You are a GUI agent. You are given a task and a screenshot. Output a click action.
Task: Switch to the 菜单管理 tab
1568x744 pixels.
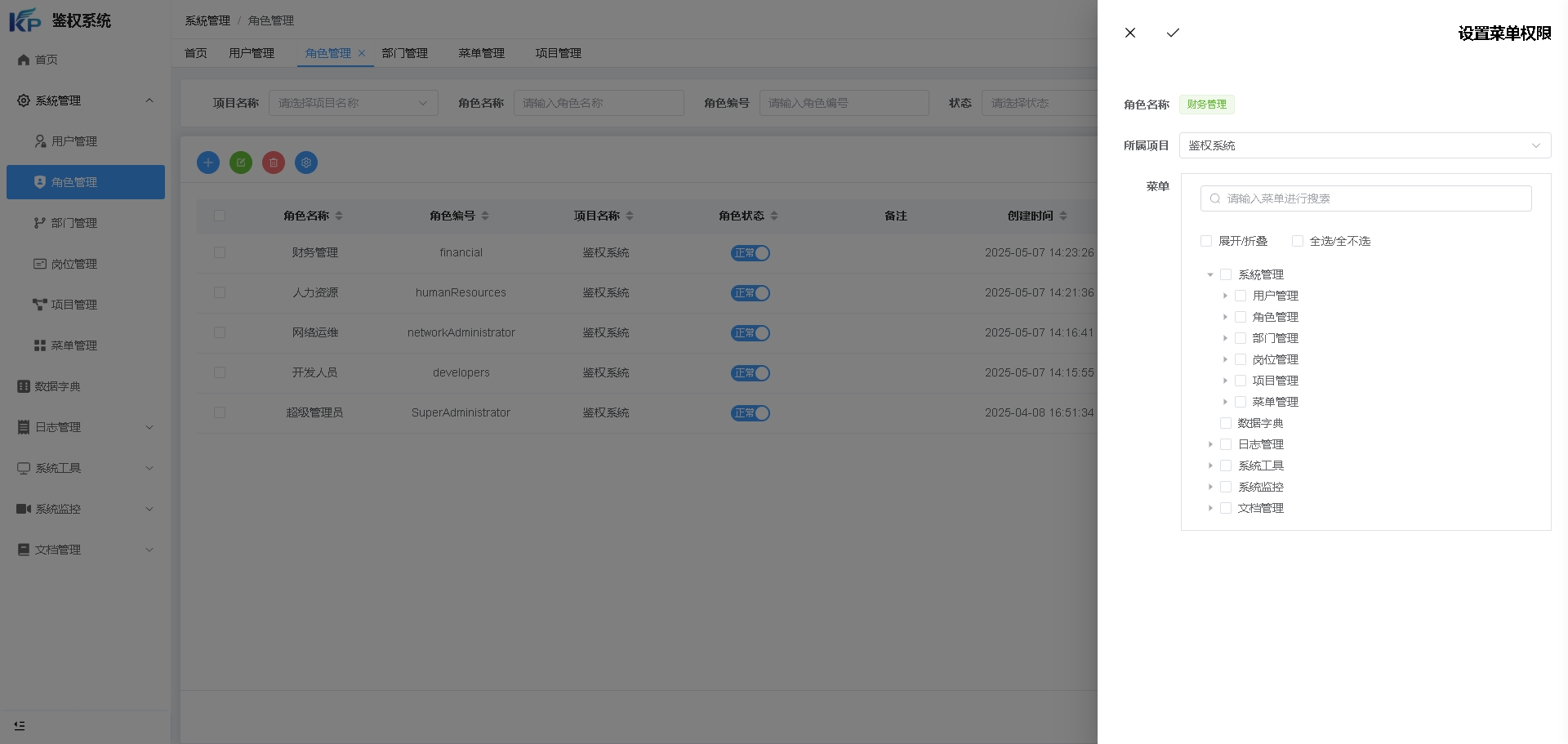pos(481,53)
